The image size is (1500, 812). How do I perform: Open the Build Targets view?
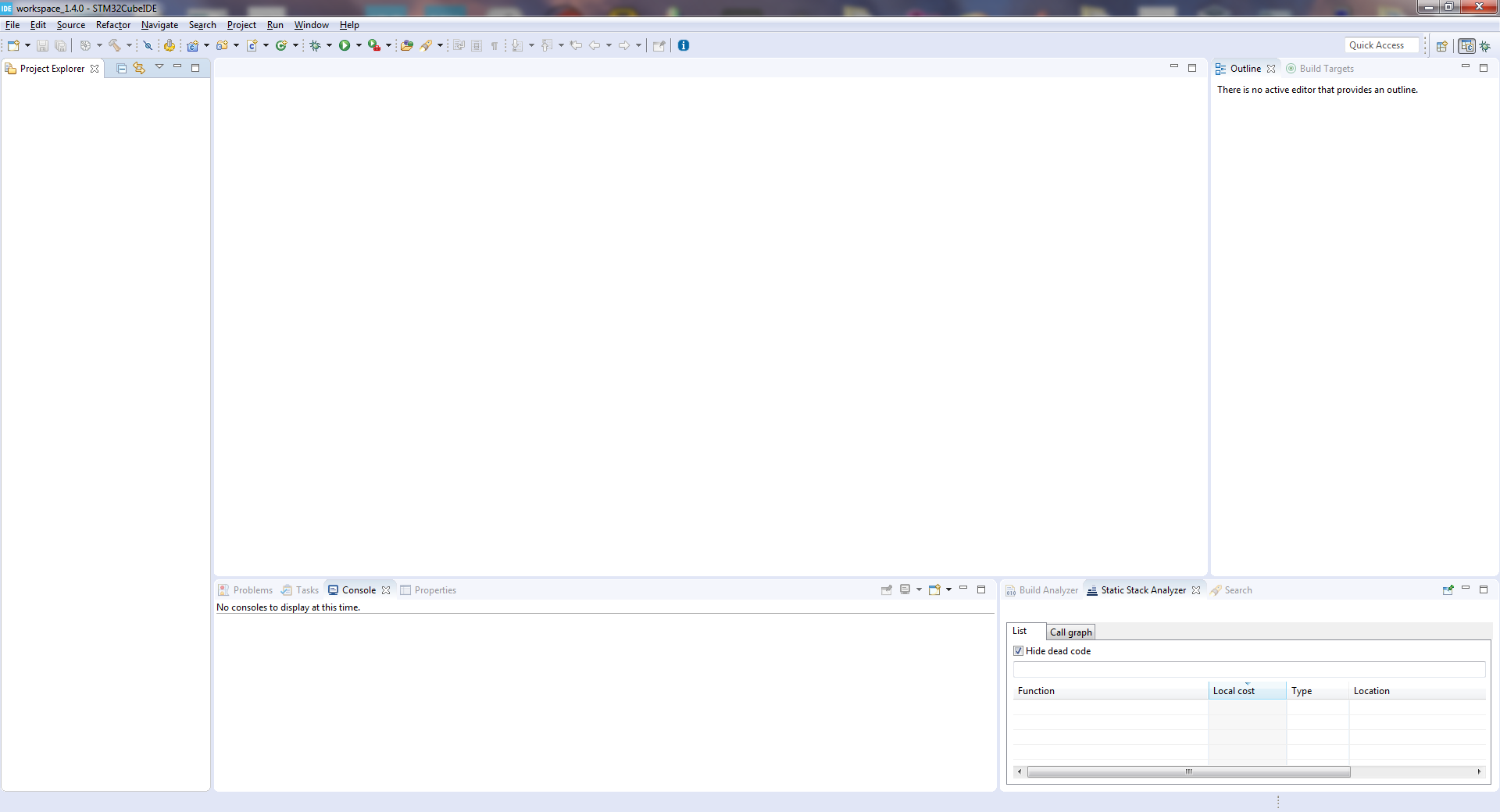[x=1326, y=69]
